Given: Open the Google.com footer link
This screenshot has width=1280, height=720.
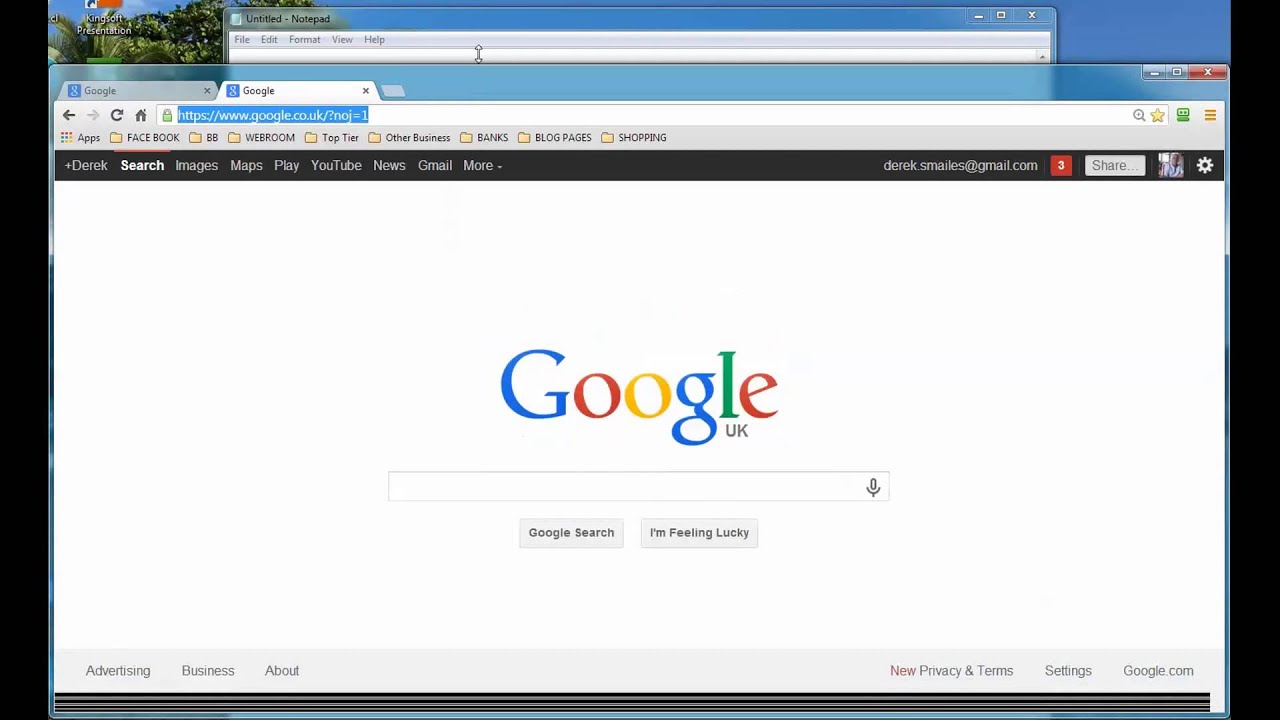Looking at the screenshot, I should [1158, 671].
